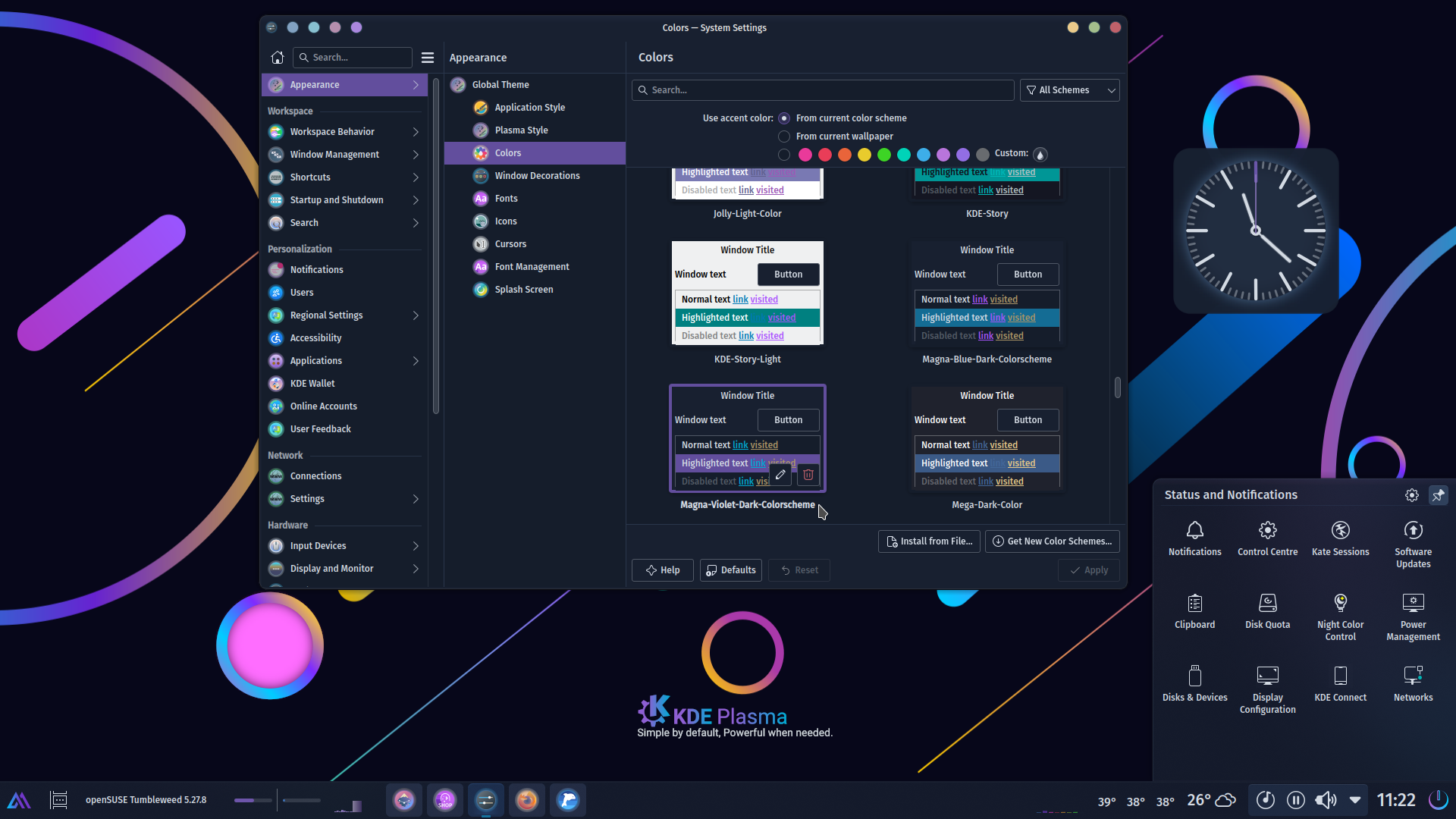Screen dimensions: 1456x819
Task: Expand Workspace Behavior settings
Action: [x=416, y=132]
